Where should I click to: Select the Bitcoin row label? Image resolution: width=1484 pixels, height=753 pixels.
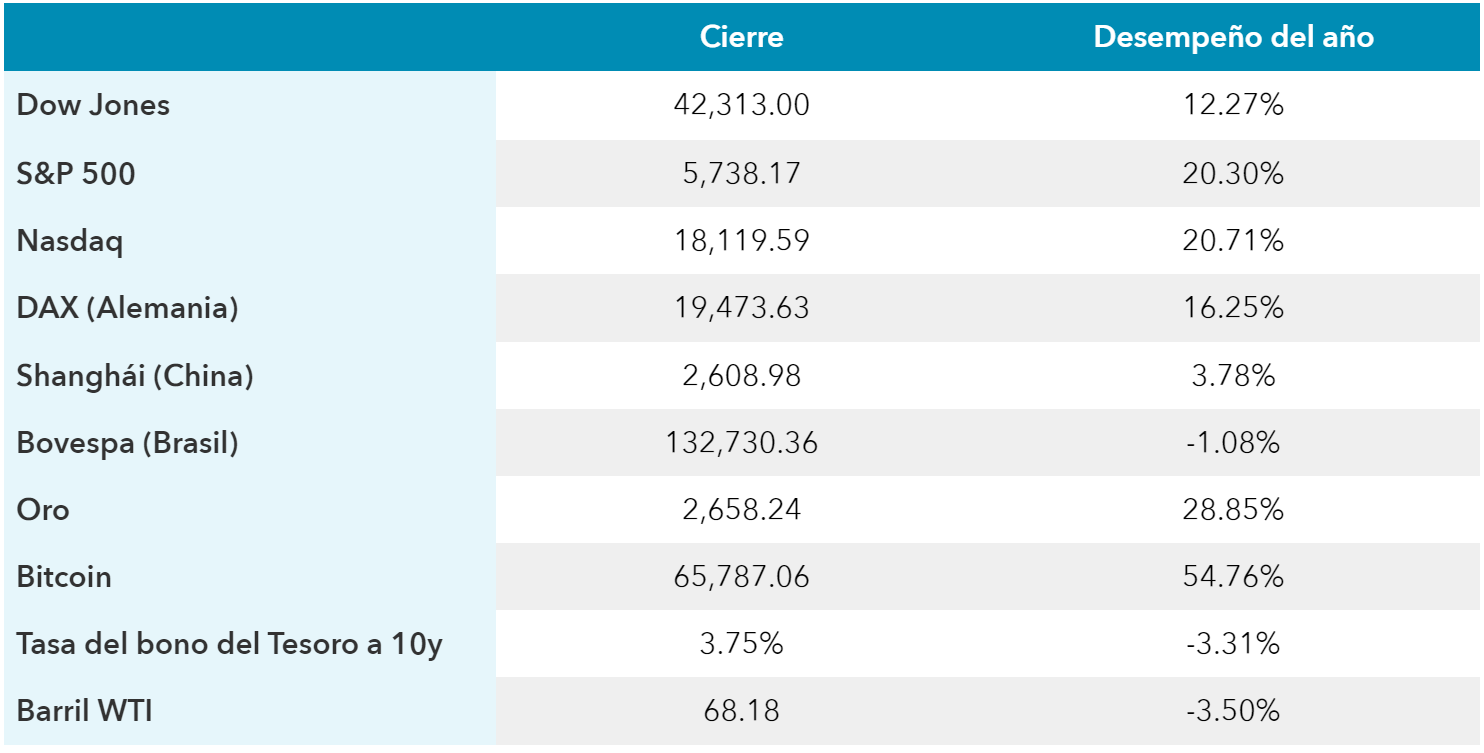(x=64, y=577)
